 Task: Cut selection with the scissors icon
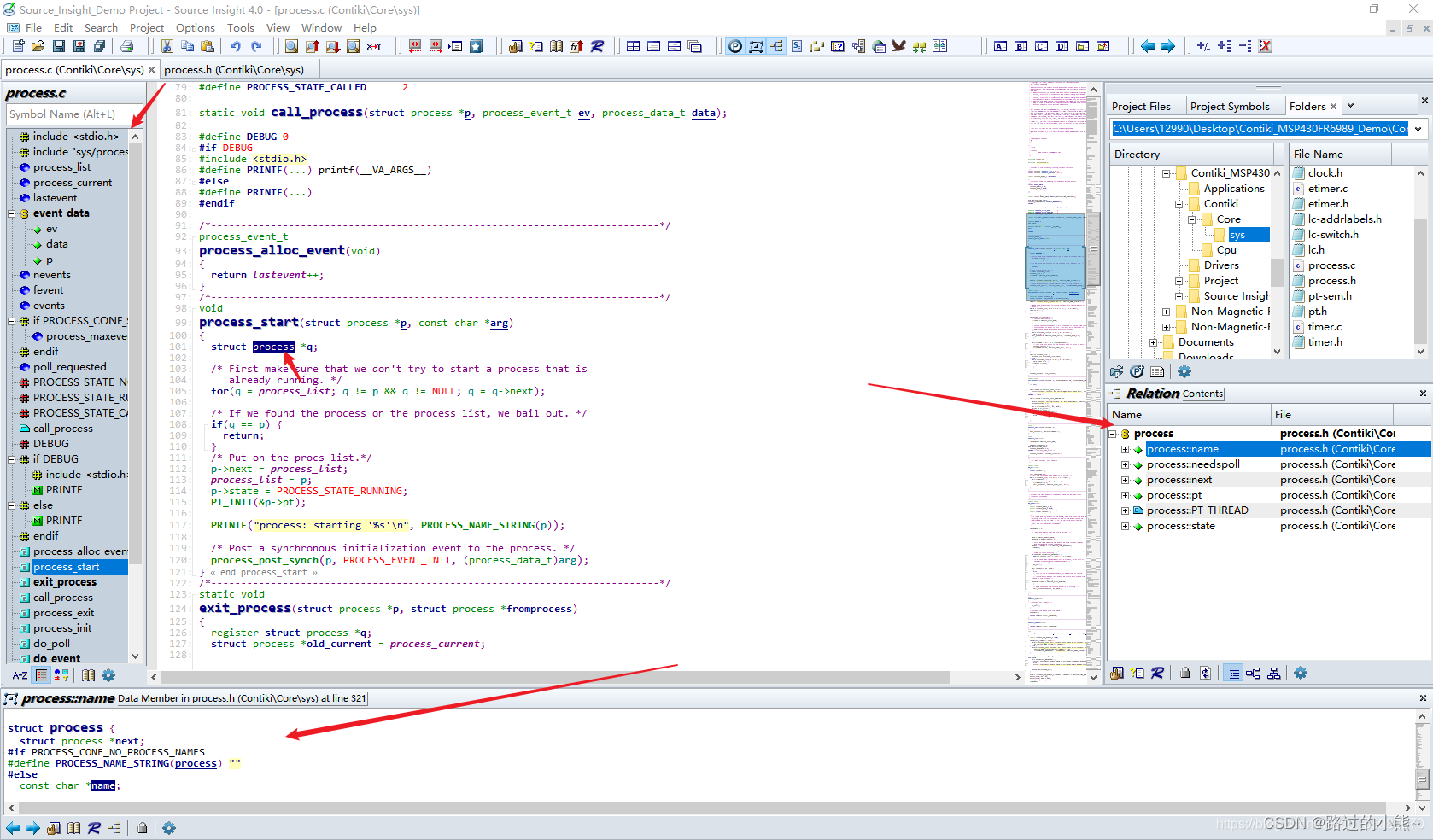[x=167, y=46]
